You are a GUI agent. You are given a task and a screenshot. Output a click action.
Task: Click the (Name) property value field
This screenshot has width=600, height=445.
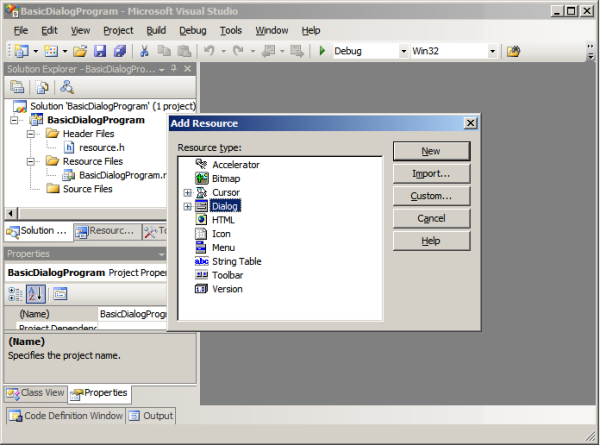click(132, 314)
